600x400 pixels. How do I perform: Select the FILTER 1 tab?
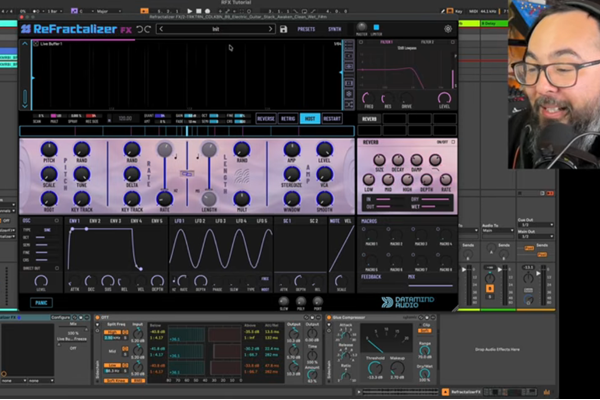coord(386,42)
